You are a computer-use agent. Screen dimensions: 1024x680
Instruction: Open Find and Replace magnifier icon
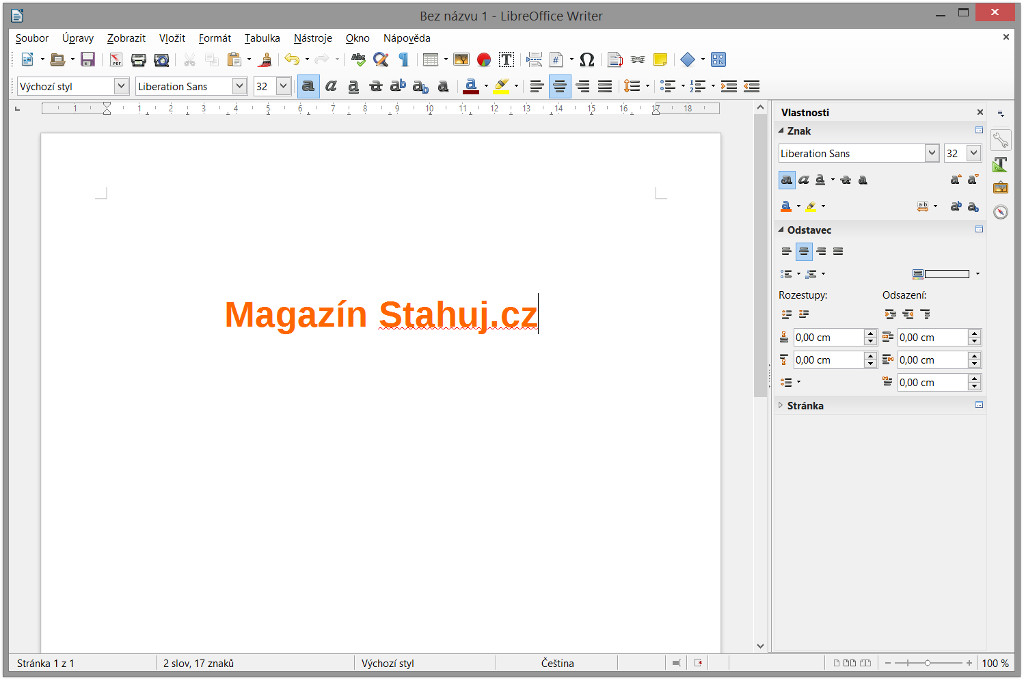pyautogui.click(x=381, y=59)
